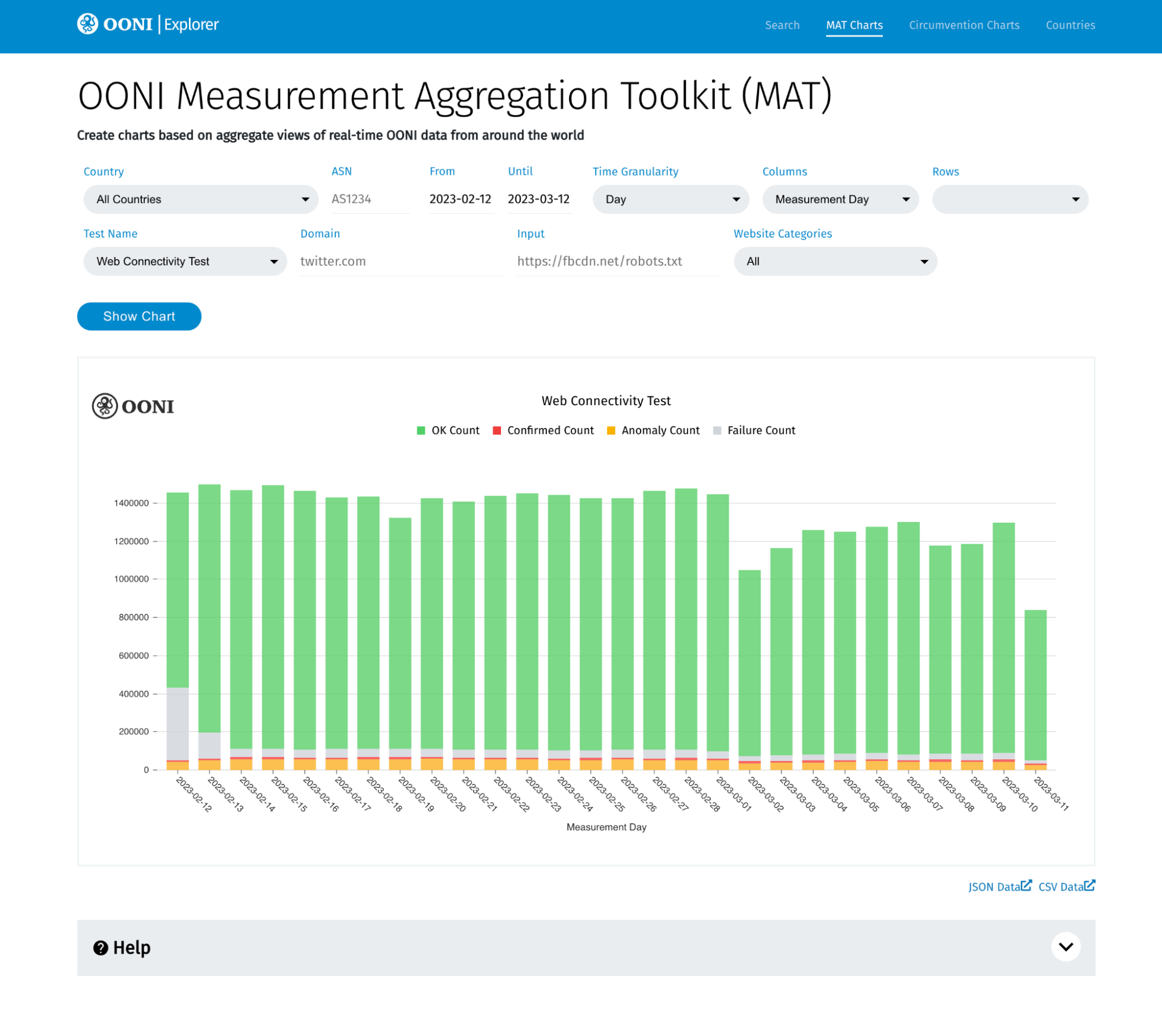Viewport: 1162px width, 1036px height.
Task: Toggle OK Count green legend swatch
Action: (421, 431)
